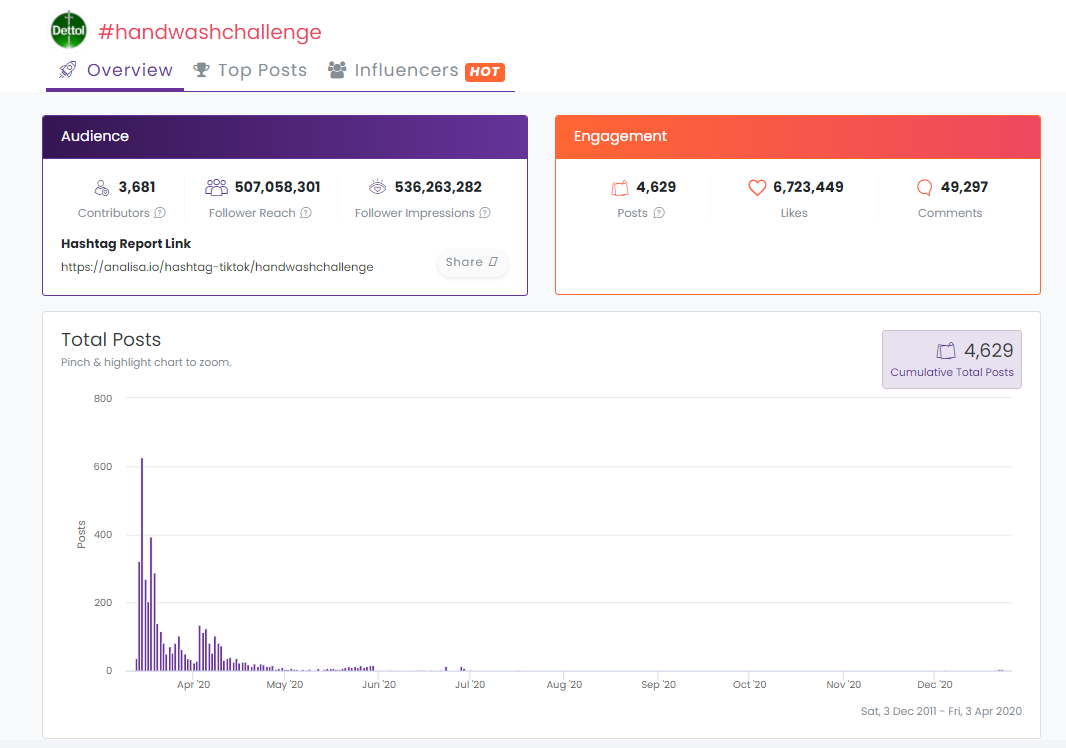Open the Contributors help info icon
This screenshot has height=748, width=1066.
click(160, 213)
